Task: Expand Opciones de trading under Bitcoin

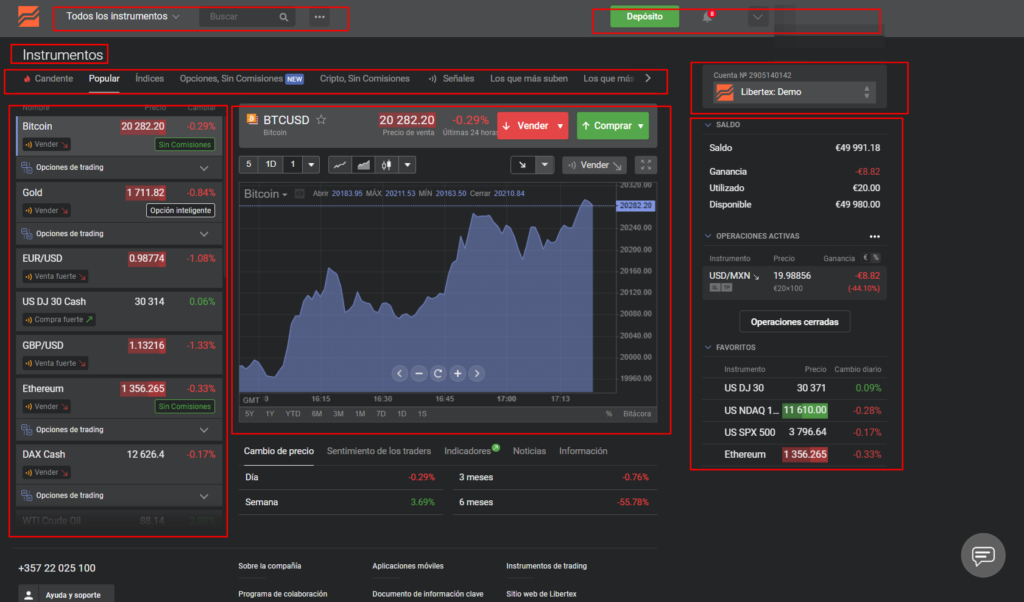Action: pos(119,168)
